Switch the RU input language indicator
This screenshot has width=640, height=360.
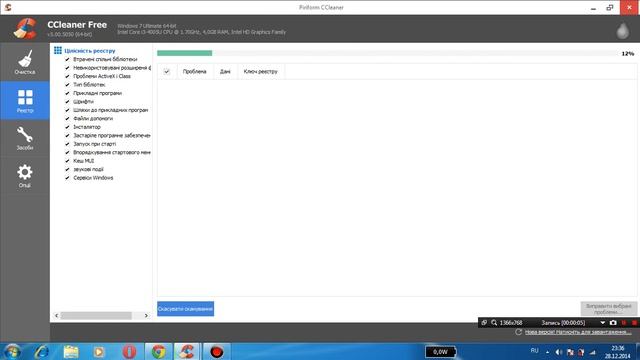point(534,351)
